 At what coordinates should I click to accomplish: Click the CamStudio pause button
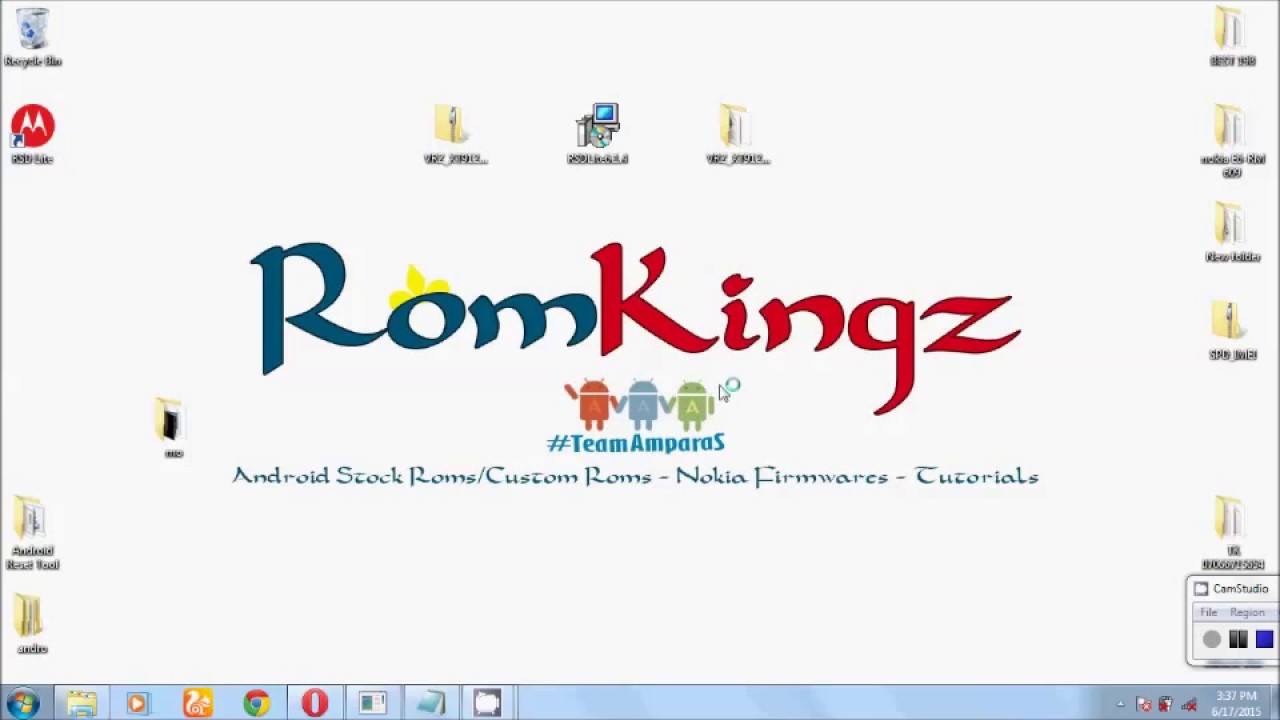pos(1238,640)
